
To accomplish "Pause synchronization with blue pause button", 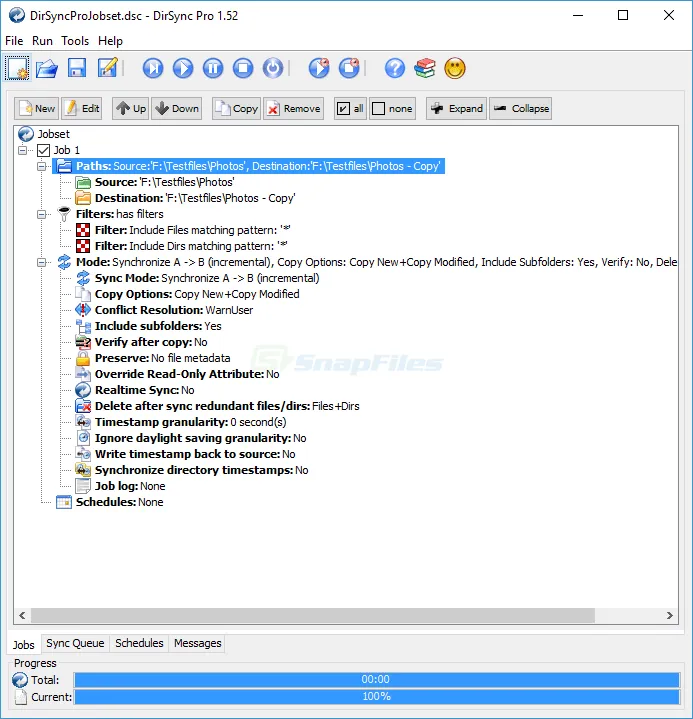I will pyautogui.click(x=213, y=68).
